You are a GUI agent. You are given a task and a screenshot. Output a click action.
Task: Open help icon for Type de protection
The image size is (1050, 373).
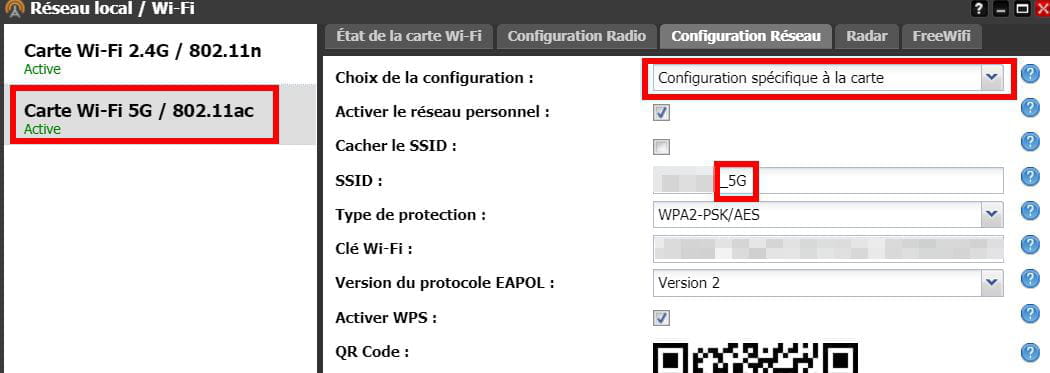click(x=1030, y=211)
